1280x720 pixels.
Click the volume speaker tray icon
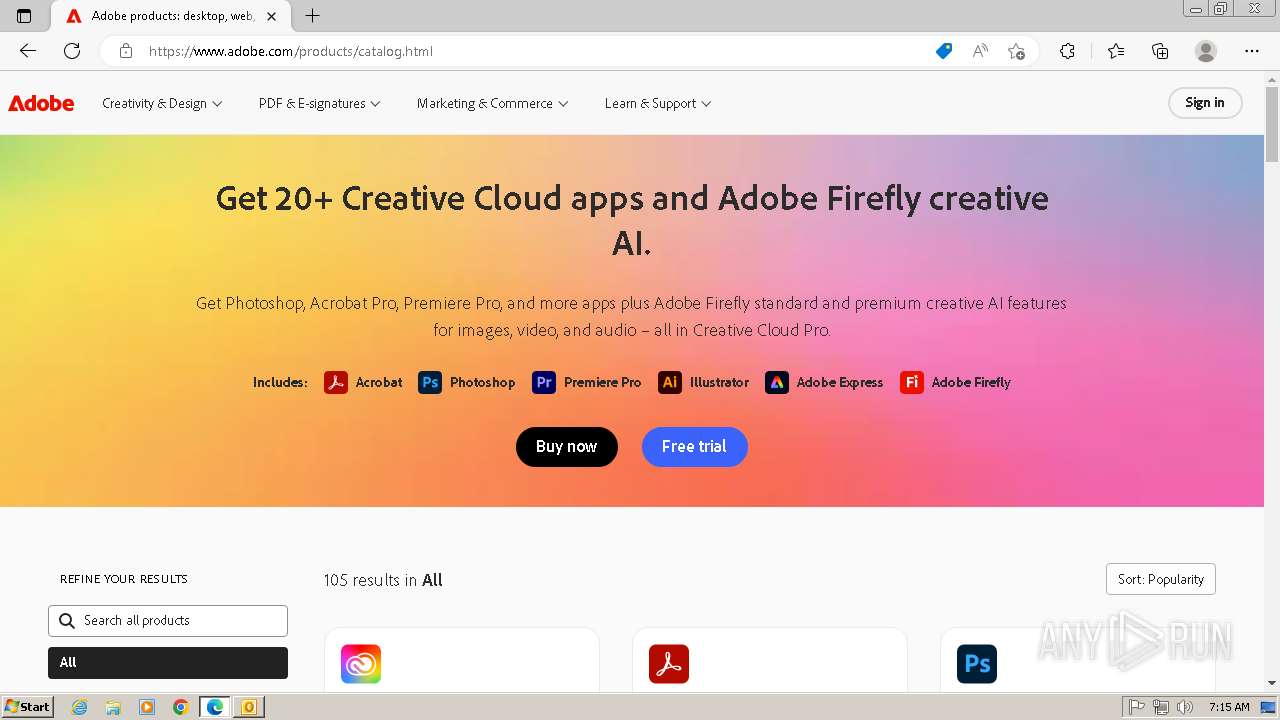(1184, 707)
